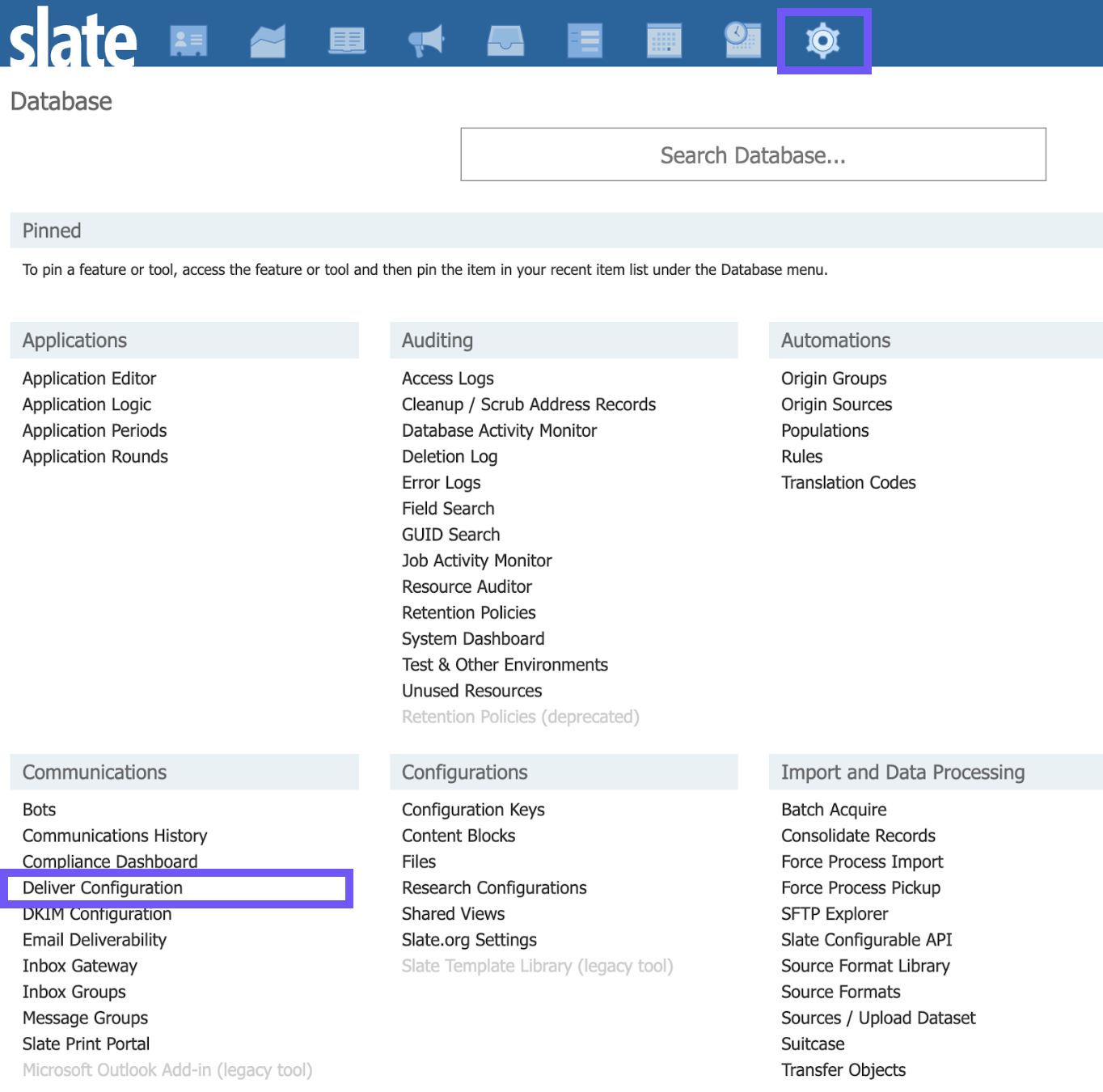Open Files under Configurations

tap(419, 861)
